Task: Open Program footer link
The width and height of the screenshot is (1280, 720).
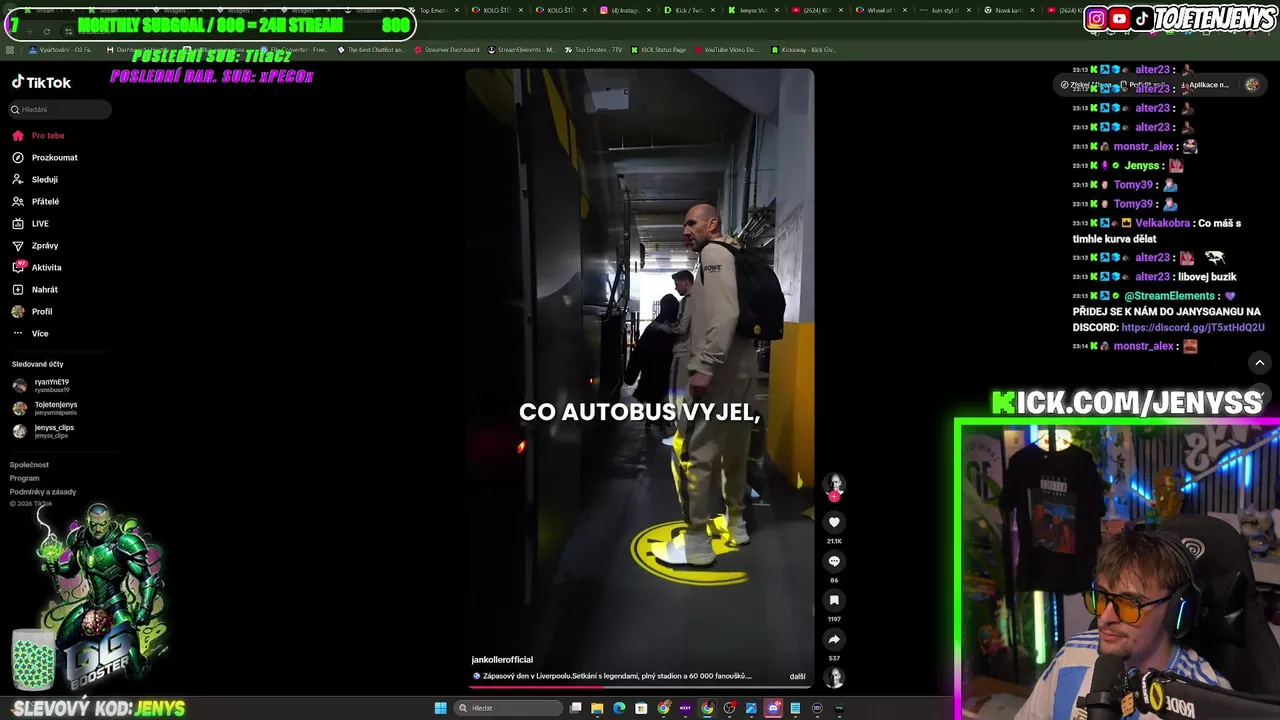Action: 24,478
